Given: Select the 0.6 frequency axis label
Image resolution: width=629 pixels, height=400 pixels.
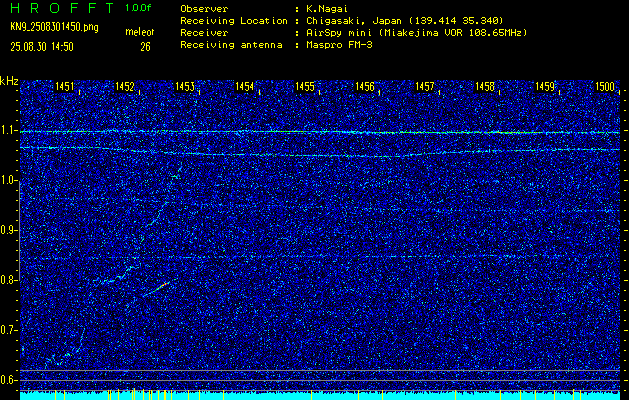Looking at the screenshot, I should [x=8, y=380].
